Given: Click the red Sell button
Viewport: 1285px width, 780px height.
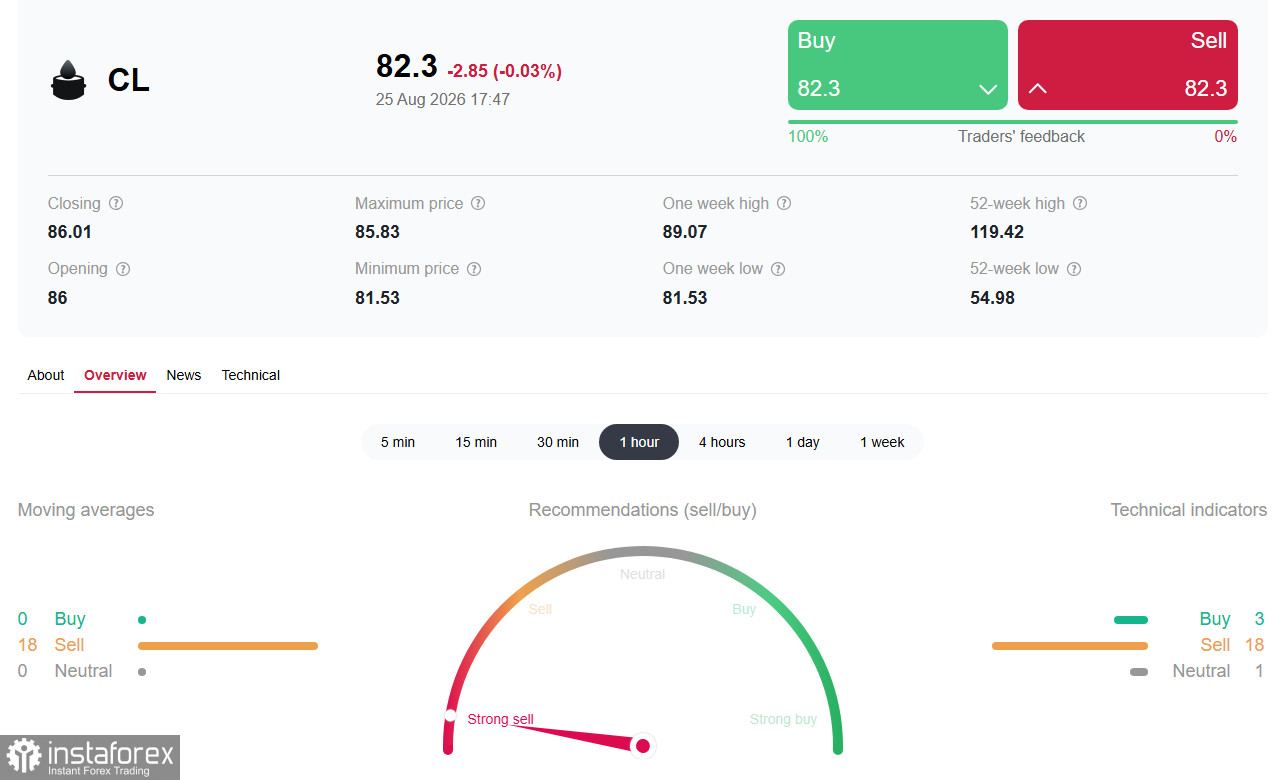Looking at the screenshot, I should pos(1128,65).
